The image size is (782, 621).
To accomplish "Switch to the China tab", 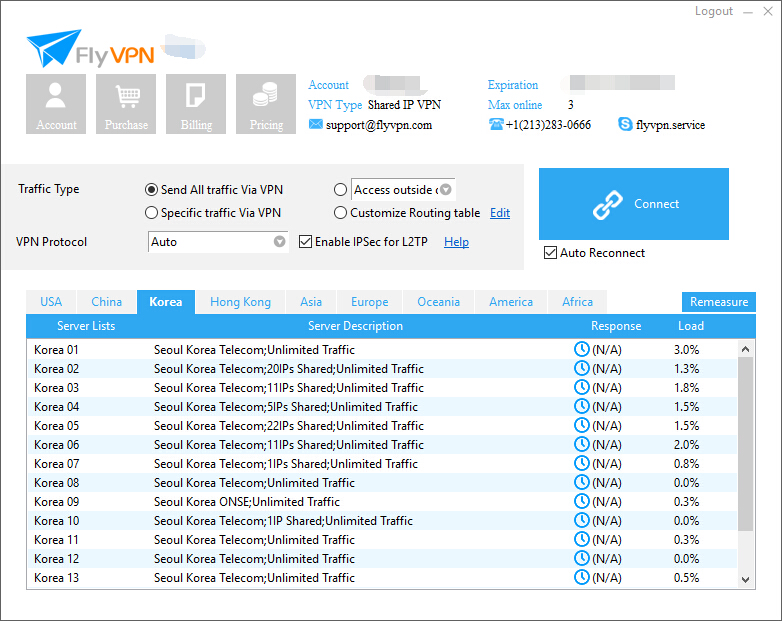I will coord(106,302).
